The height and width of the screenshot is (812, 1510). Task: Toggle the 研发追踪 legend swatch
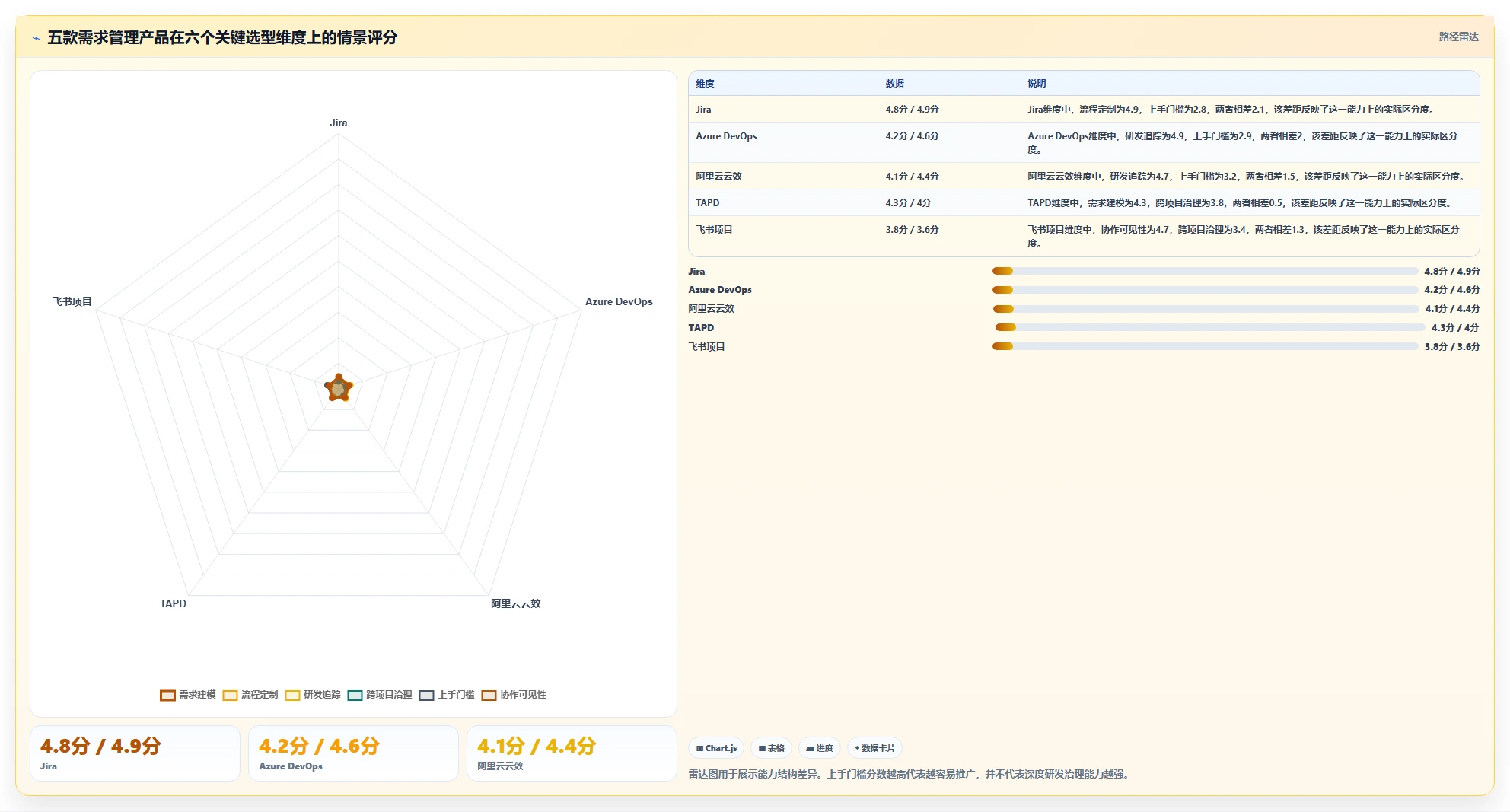coord(292,695)
